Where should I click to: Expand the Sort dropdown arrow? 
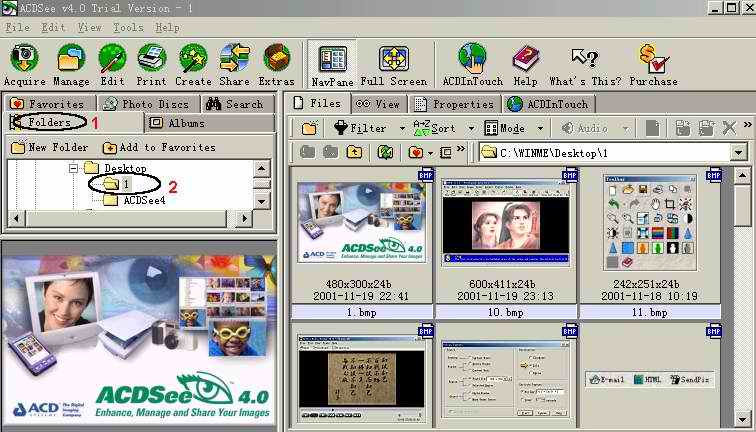pos(472,129)
